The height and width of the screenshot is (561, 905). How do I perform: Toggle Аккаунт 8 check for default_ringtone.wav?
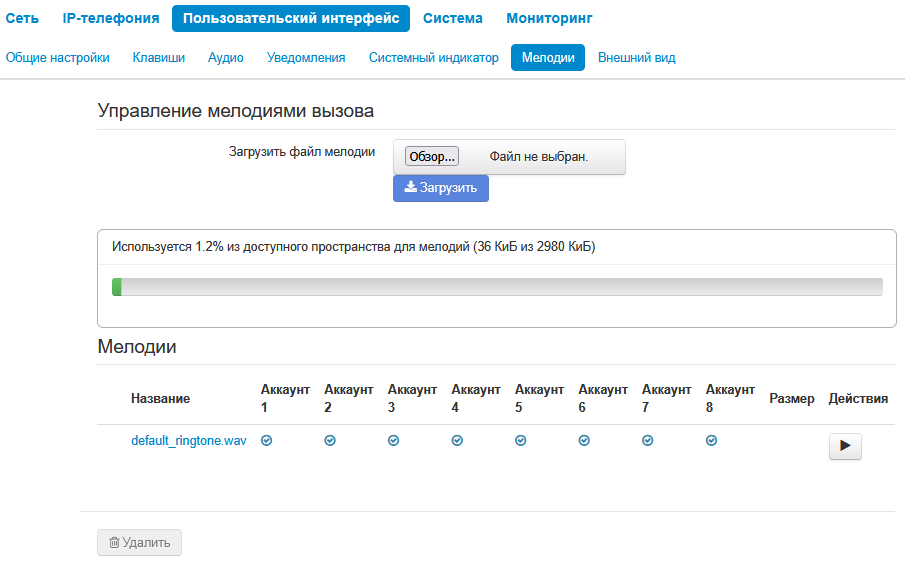click(x=711, y=440)
